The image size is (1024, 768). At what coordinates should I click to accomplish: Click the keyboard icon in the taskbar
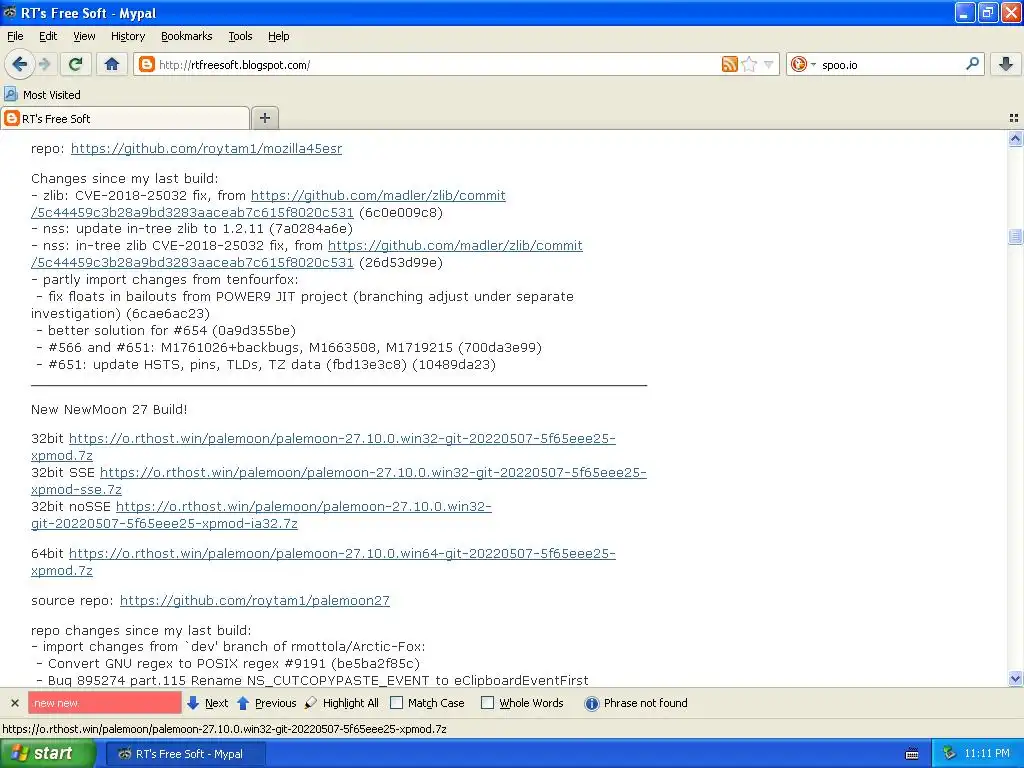[x=912, y=754]
